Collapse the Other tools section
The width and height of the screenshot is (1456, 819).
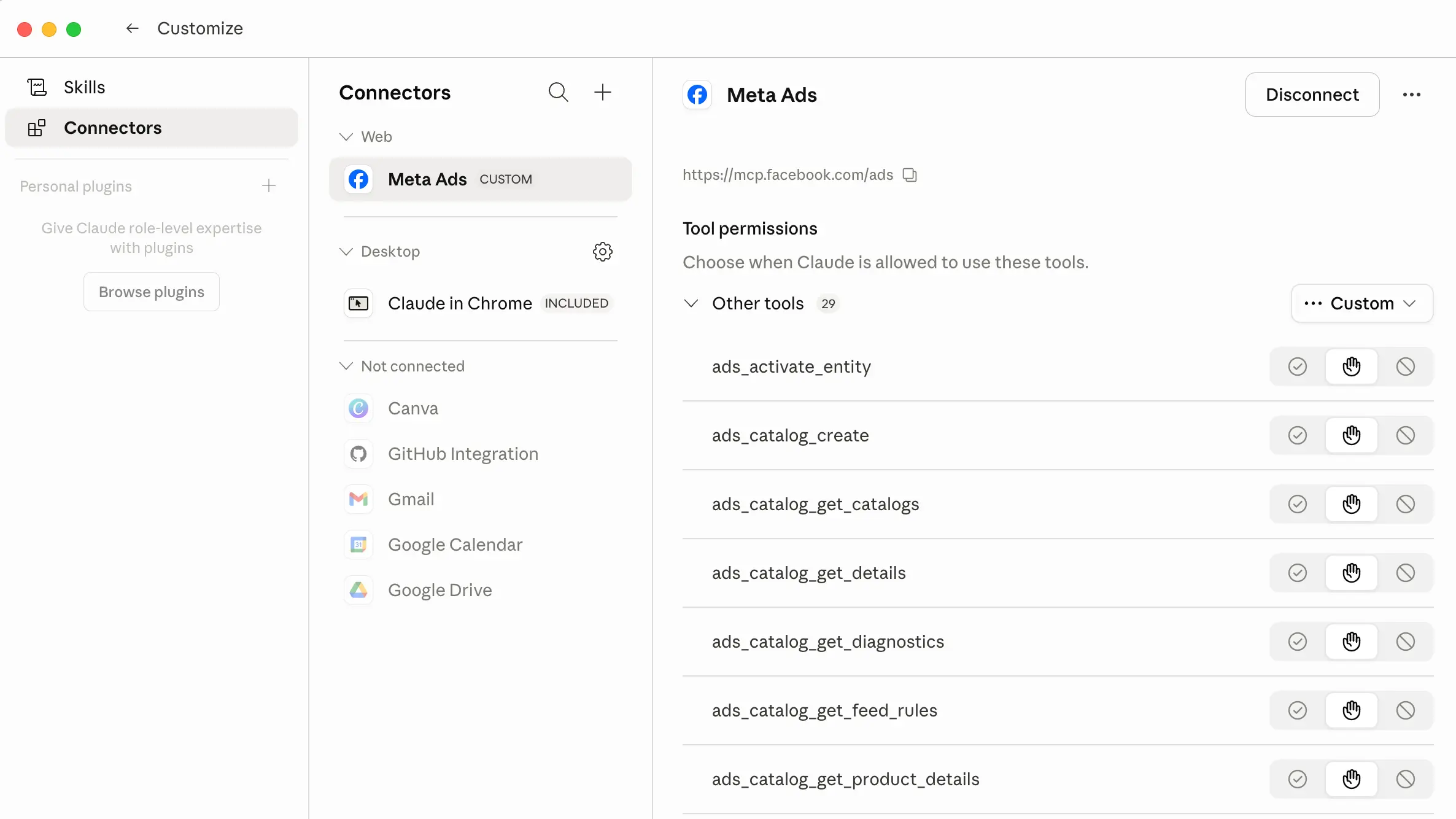691,303
